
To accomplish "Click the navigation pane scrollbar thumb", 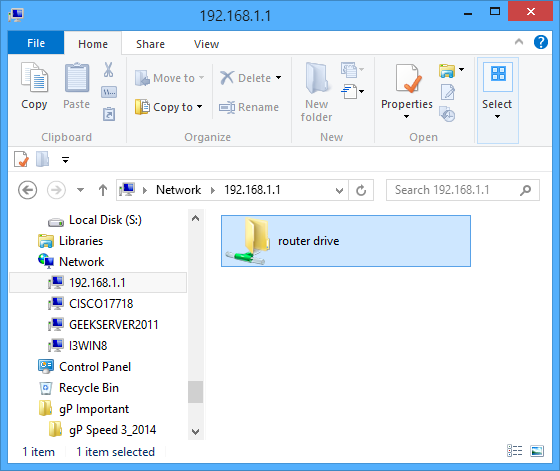I will pos(195,392).
